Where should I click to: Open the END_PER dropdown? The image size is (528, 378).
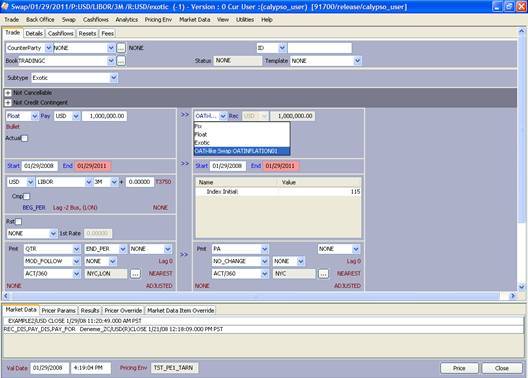123,249
